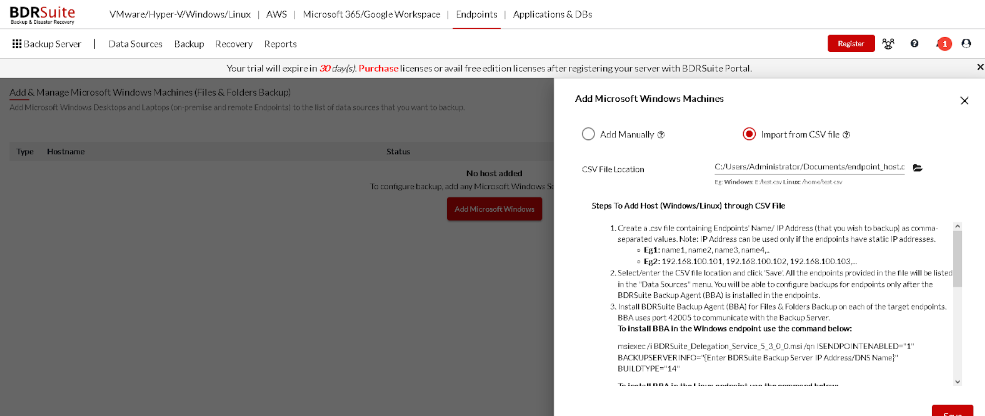Follow the Purchase link in trial banner
985x416 pixels.
(x=378, y=68)
